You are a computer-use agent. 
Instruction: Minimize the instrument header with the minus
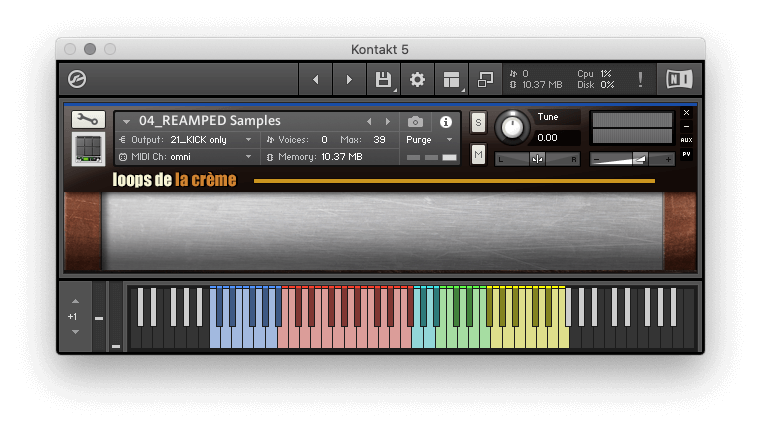pyautogui.click(x=686, y=127)
